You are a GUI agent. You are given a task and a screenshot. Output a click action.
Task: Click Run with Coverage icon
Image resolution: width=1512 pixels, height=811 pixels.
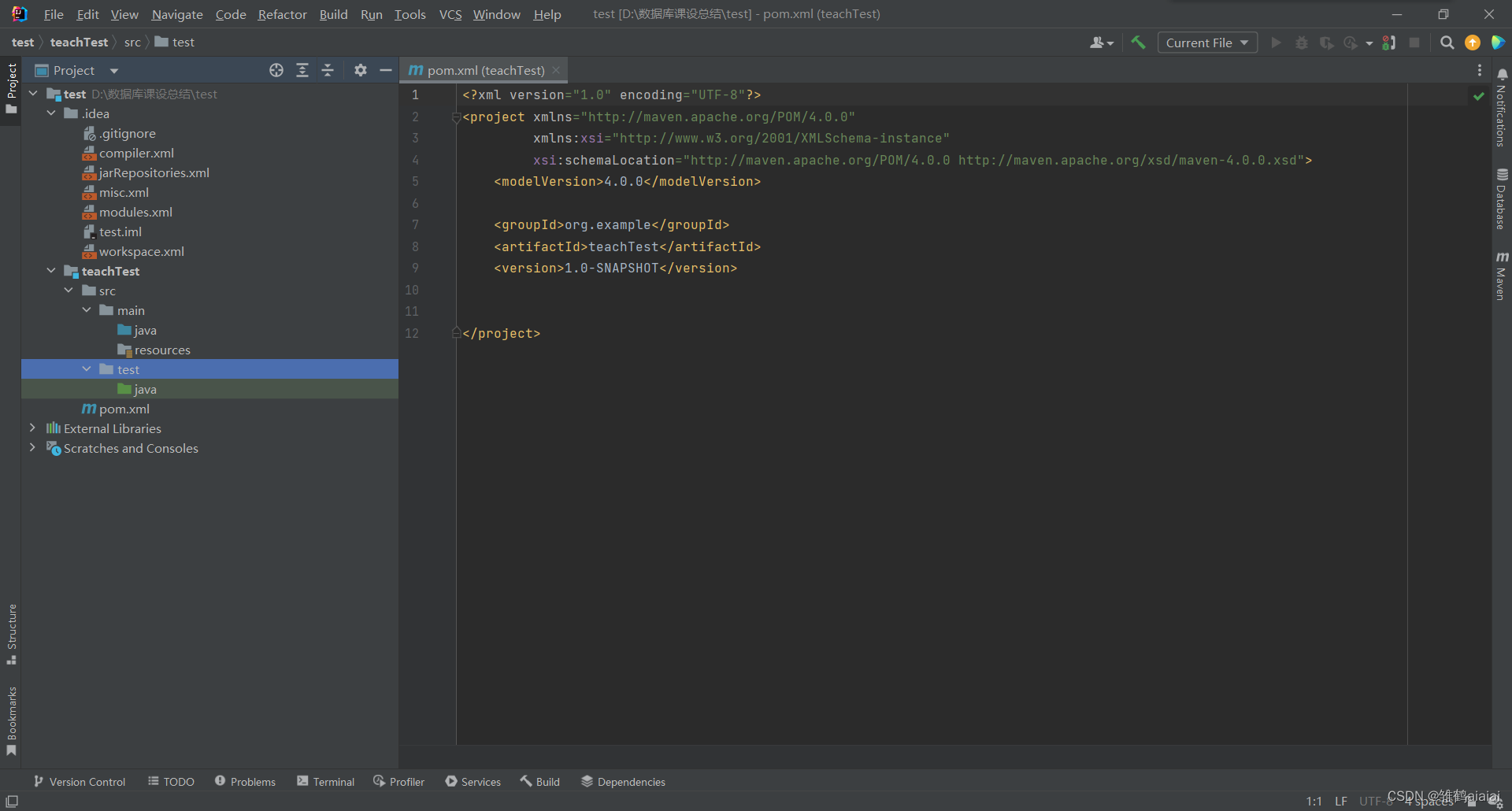point(1326,43)
